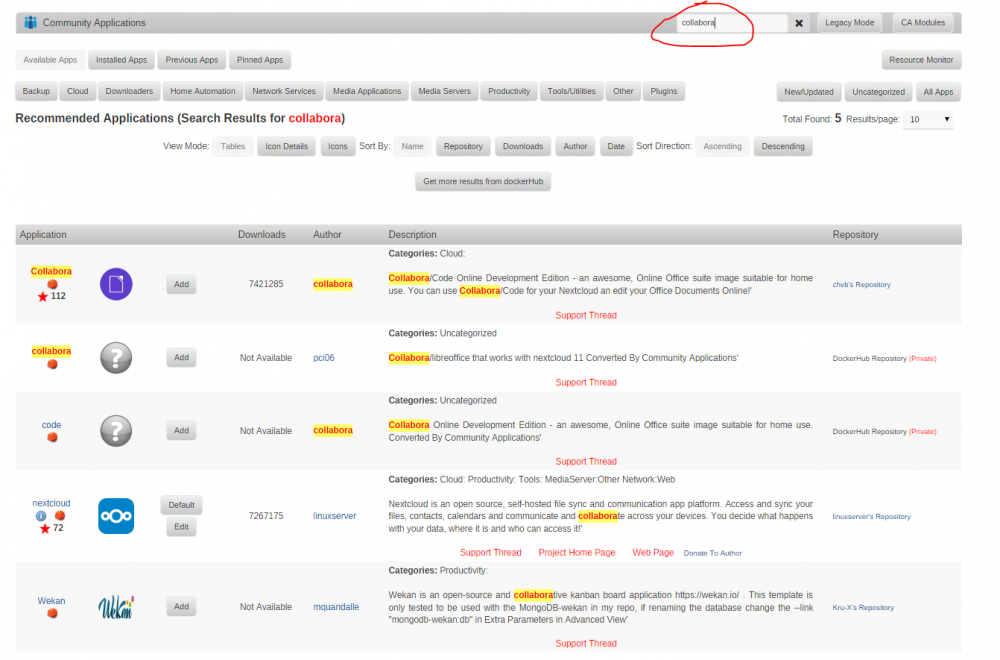Add the Wekan application
Viewport: 1000px width, 660px height.
point(182,606)
